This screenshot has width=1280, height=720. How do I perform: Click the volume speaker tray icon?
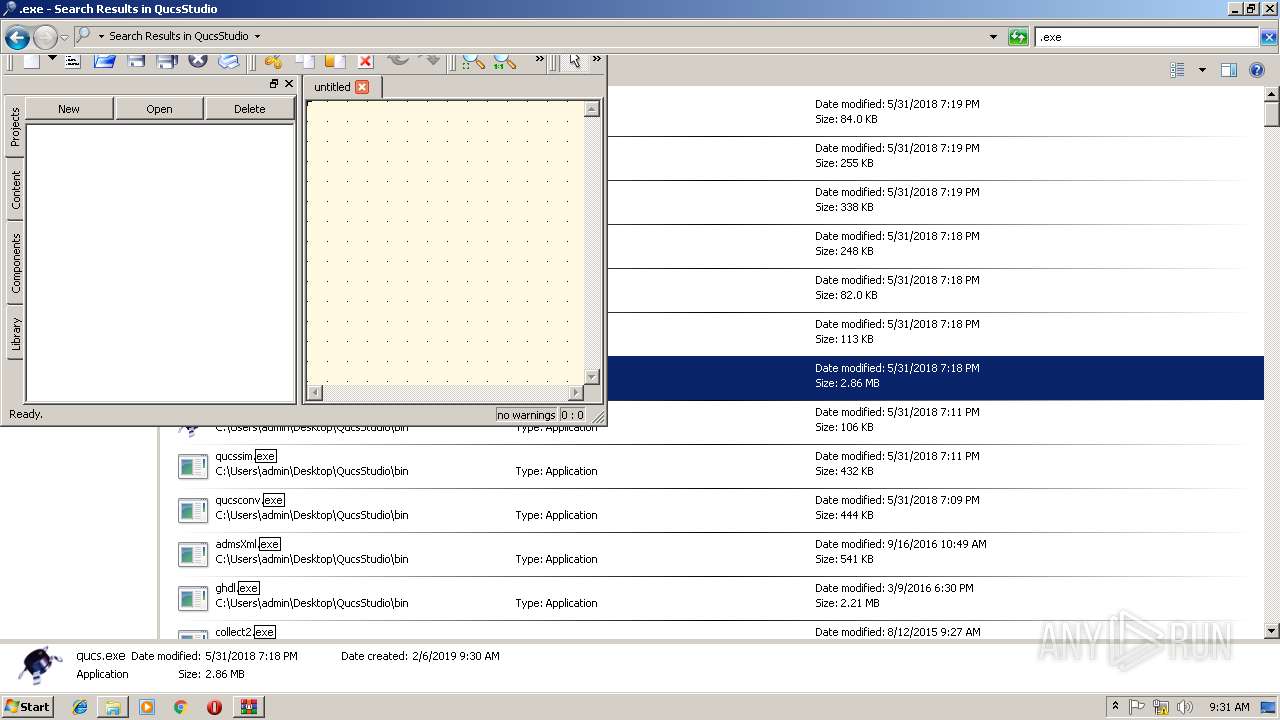pyautogui.click(x=1184, y=707)
